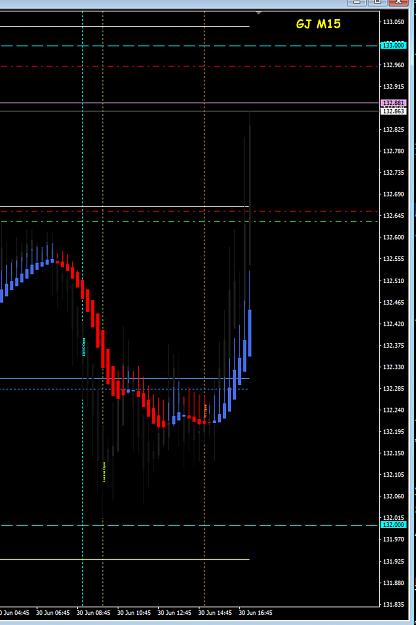Click the 131.880 price scale value
416x625 pixels.
393,583
